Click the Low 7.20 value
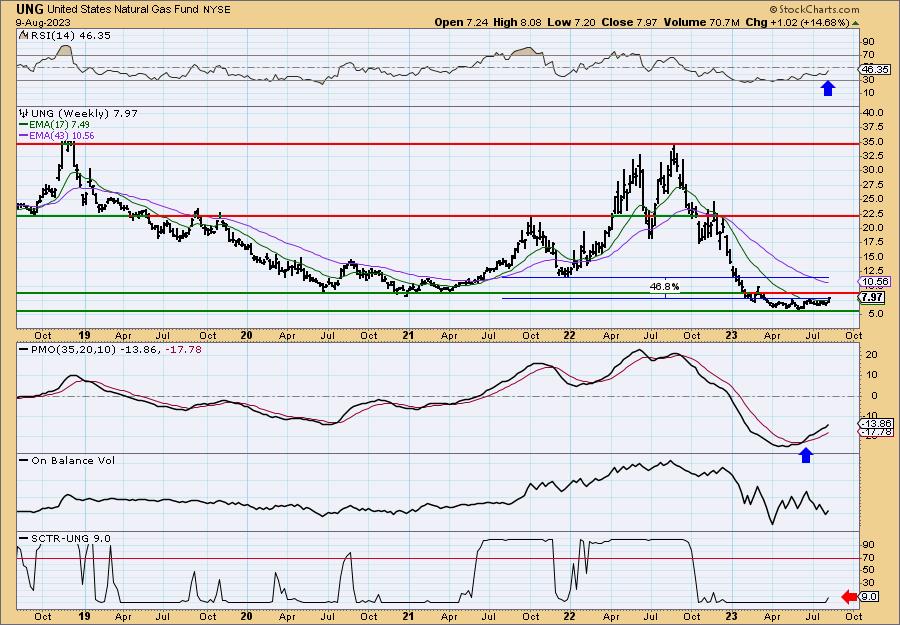 pos(569,22)
